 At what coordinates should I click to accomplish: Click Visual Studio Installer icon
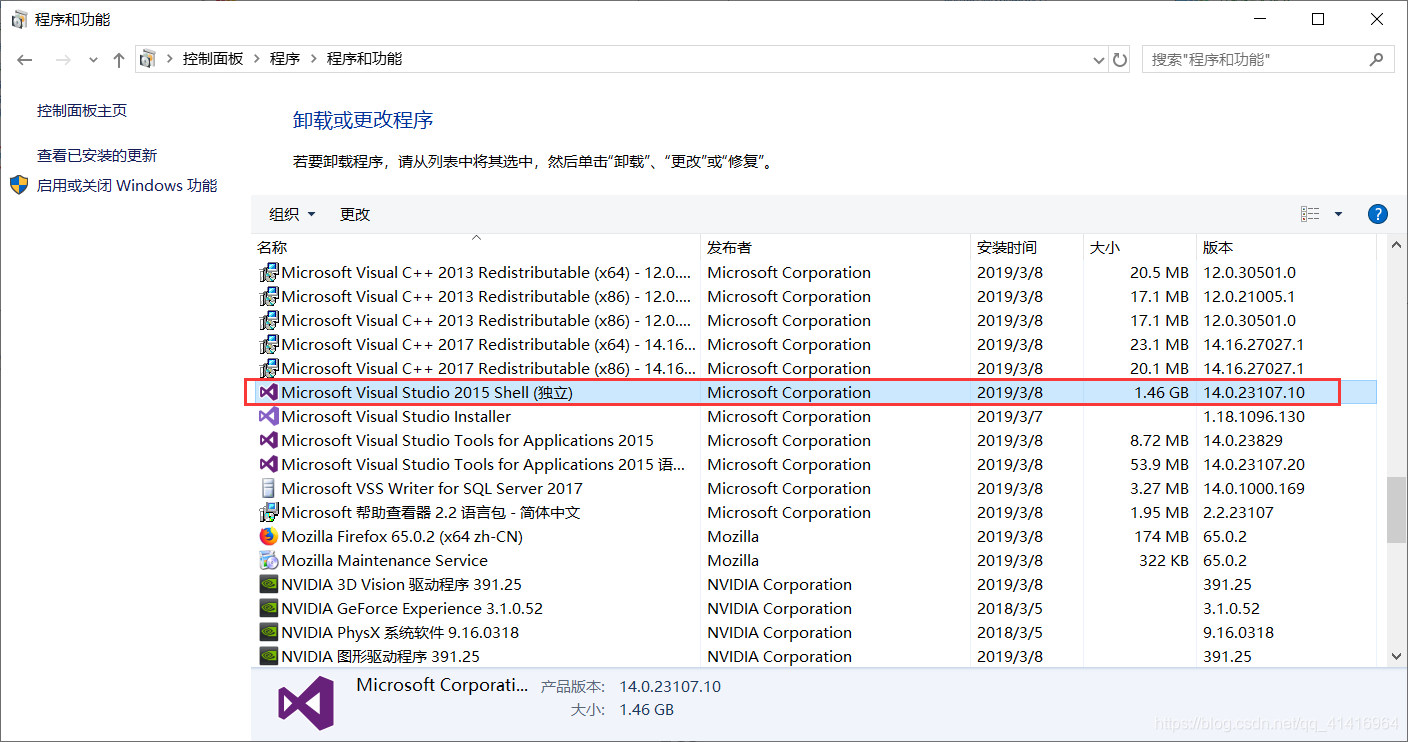(x=268, y=416)
